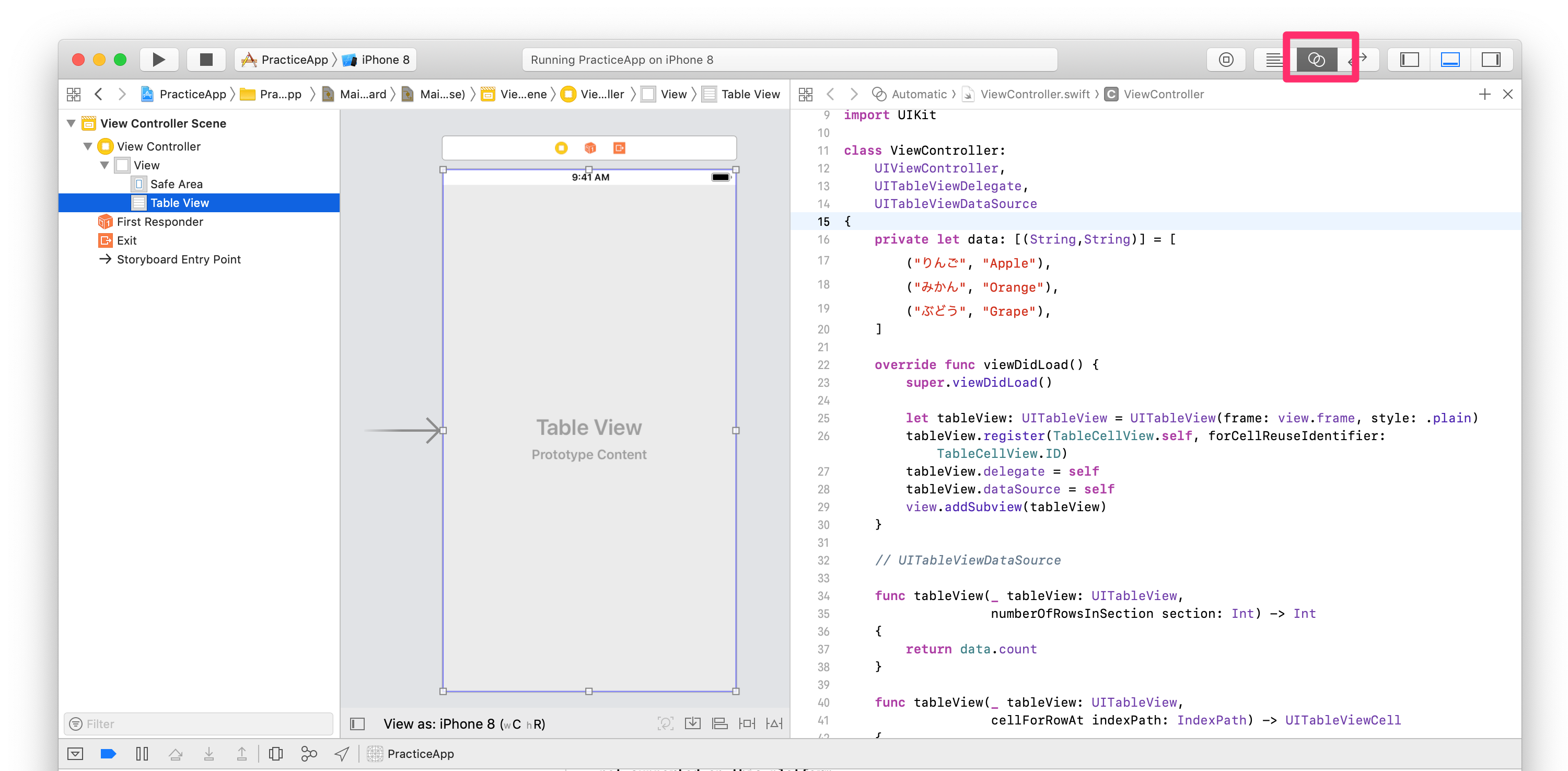1568x771 pixels.
Task: Select First Responder in the outline
Action: pyautogui.click(x=159, y=222)
